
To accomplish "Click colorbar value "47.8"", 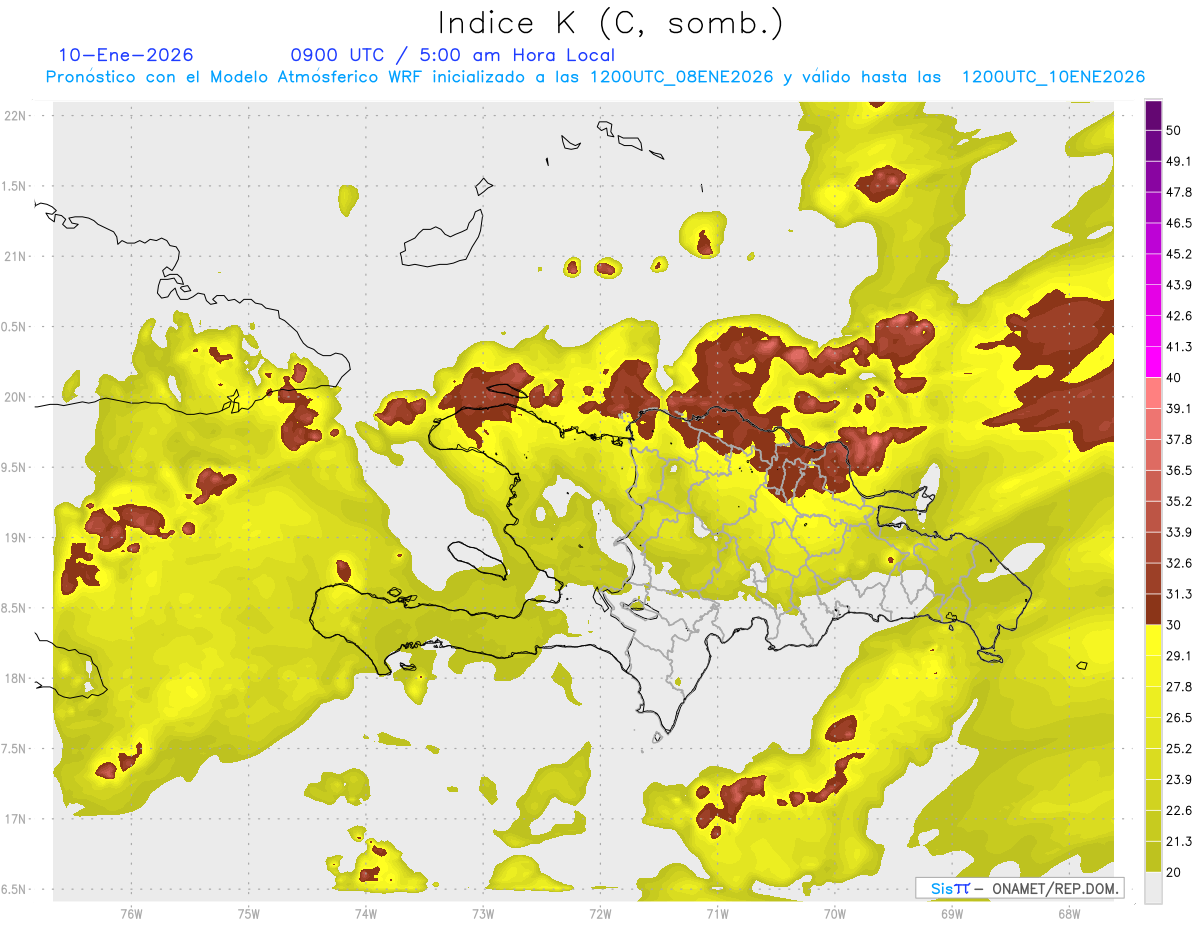I will 1179,192.
